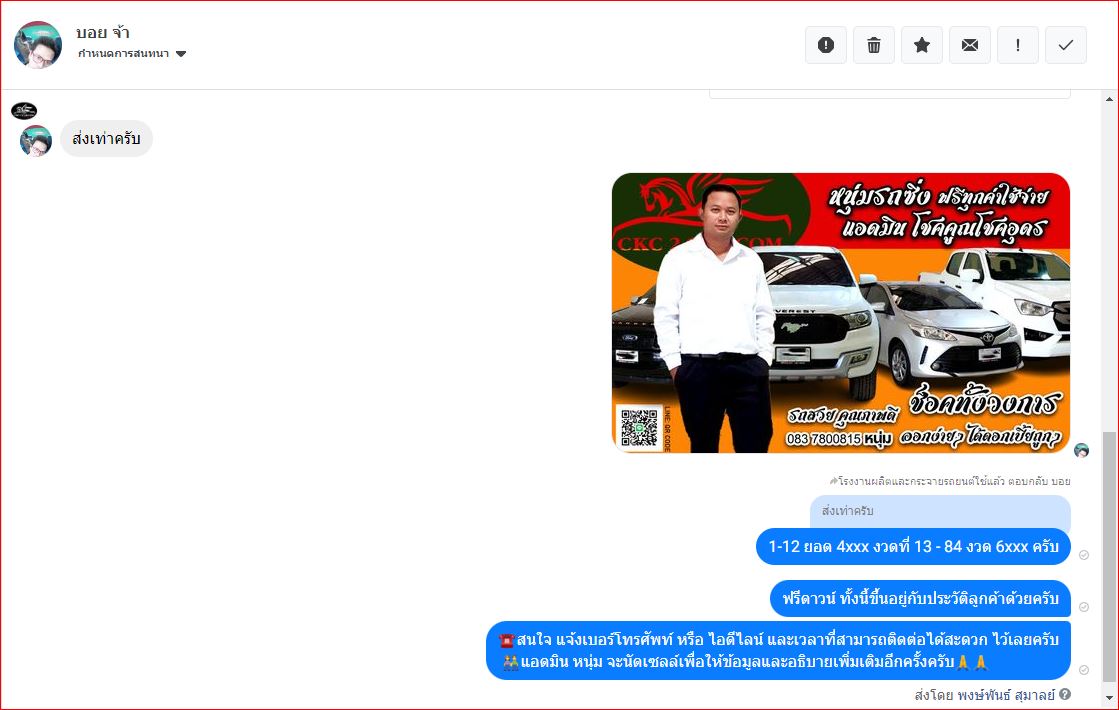Click the scrollbar up arrow

1109,98
